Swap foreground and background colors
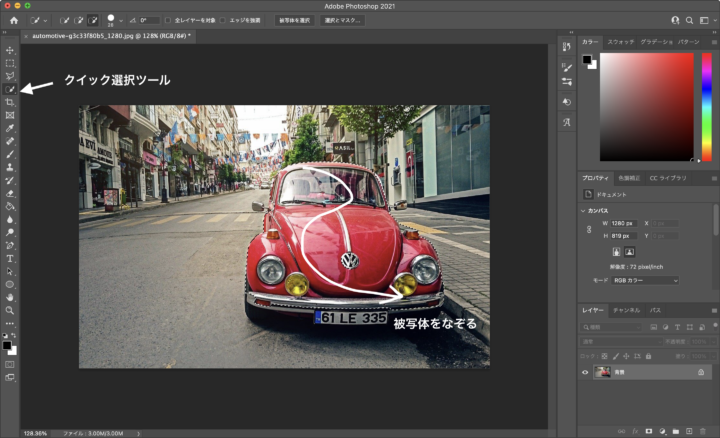The height and width of the screenshot is (438, 720). click(x=14, y=336)
